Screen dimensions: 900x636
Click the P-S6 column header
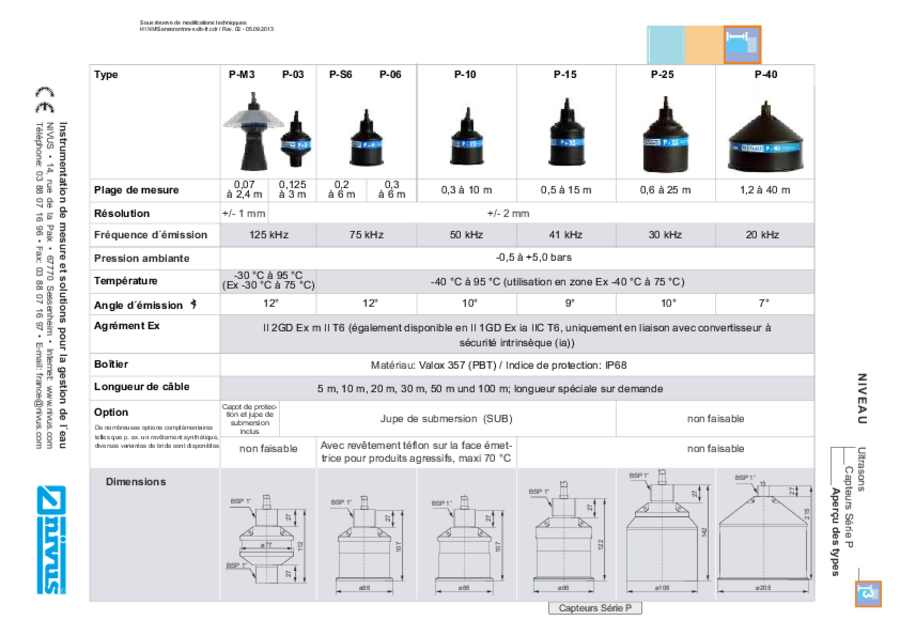(340, 75)
